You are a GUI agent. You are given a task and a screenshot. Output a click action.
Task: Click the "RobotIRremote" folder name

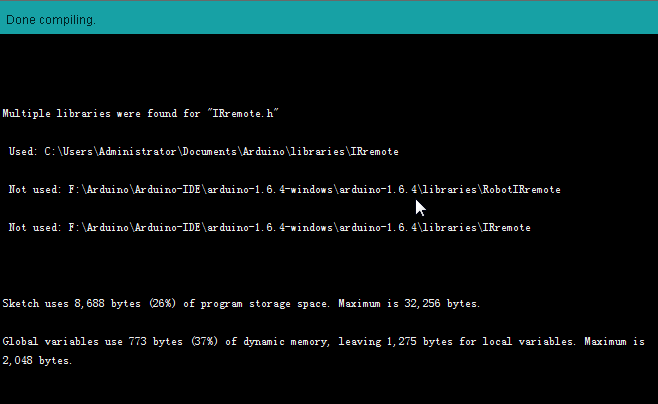click(x=522, y=189)
